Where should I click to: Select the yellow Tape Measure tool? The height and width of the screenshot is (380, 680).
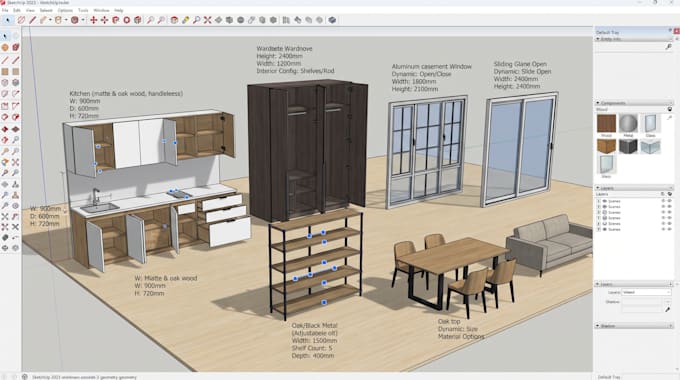(x=186, y=20)
